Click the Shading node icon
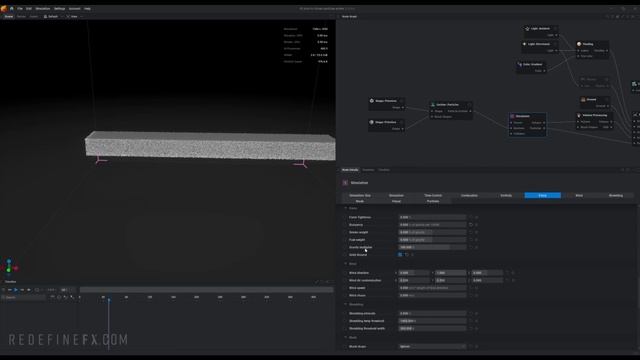 click(579, 44)
